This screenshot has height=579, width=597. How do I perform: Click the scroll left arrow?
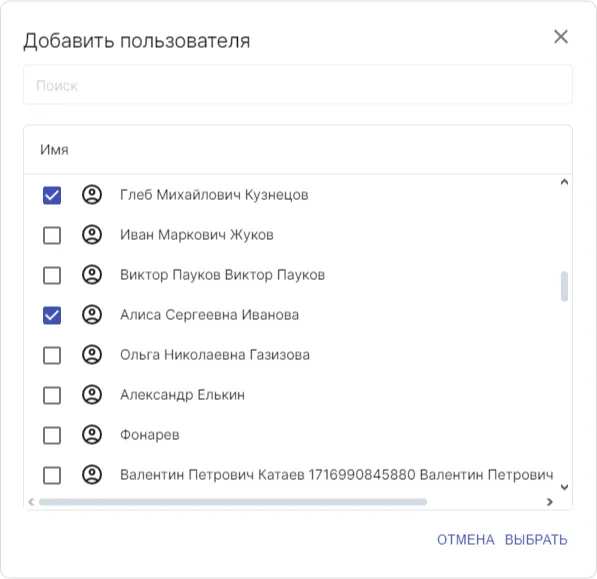pyautogui.click(x=32, y=502)
